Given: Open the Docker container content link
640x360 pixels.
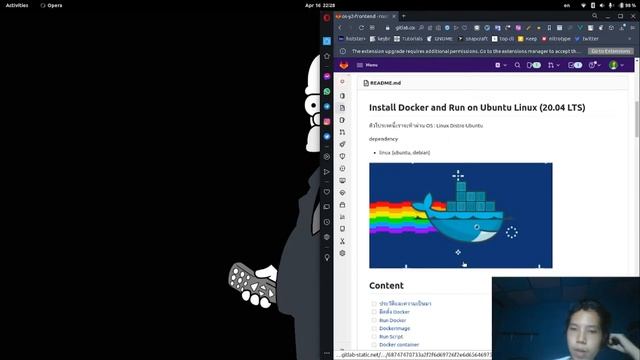Looking at the screenshot, I should (x=399, y=345).
